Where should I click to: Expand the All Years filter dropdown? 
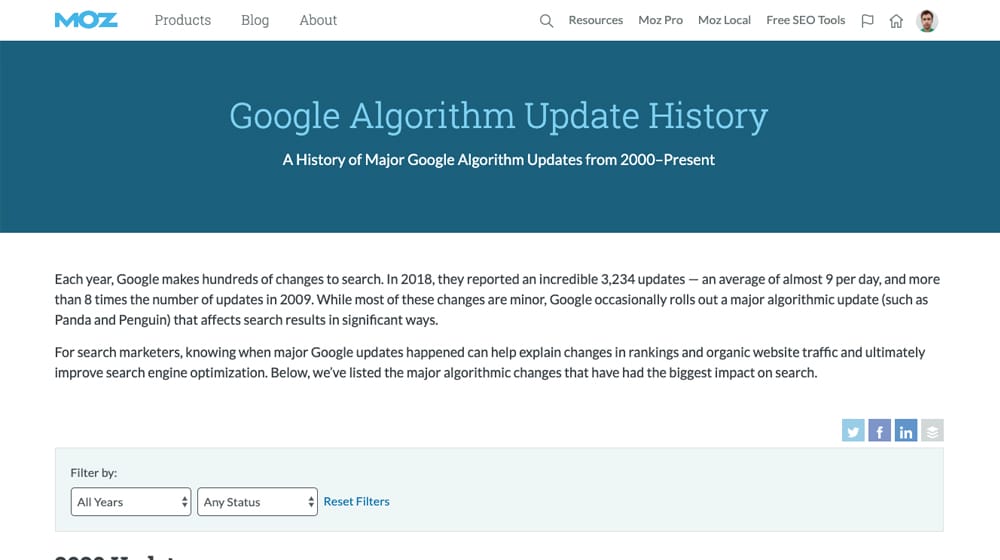pos(131,502)
